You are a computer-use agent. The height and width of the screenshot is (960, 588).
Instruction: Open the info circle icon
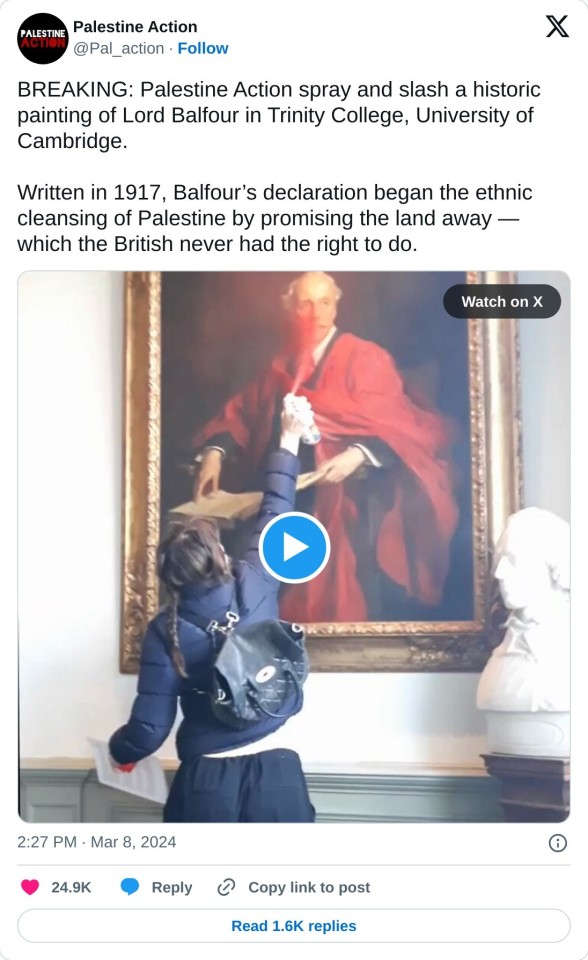pyautogui.click(x=557, y=843)
